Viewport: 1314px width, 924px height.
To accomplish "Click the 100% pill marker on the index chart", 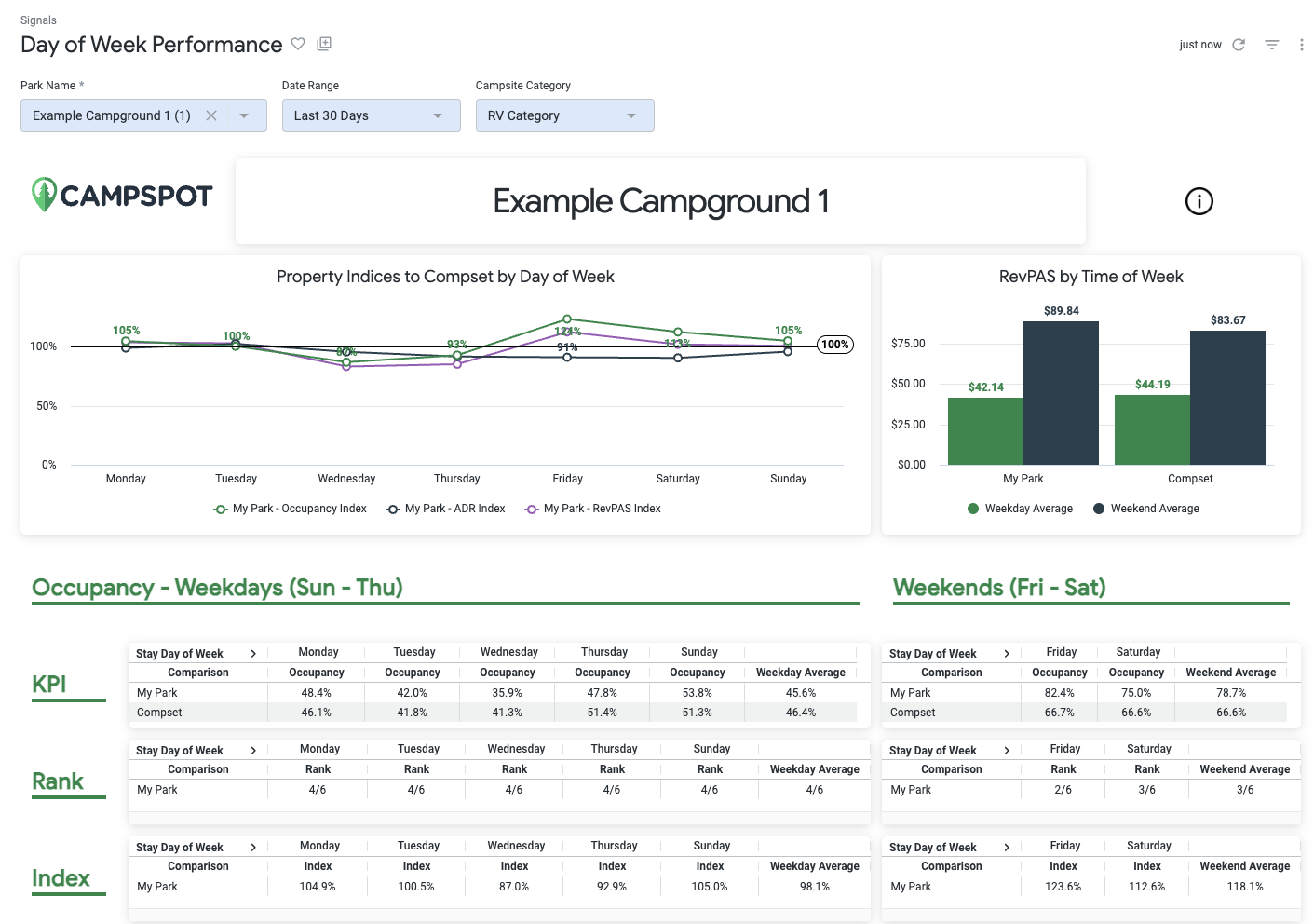I will click(x=834, y=345).
